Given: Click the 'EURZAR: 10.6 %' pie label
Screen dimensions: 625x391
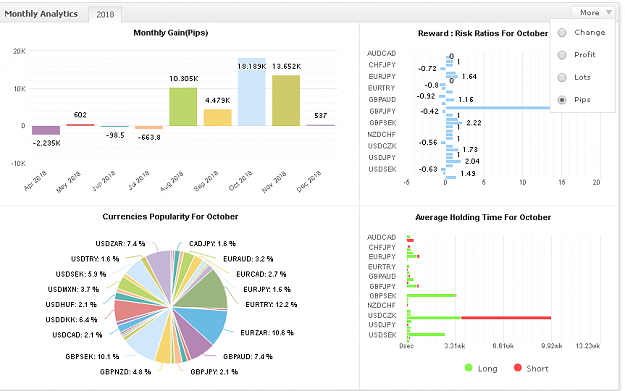Looking at the screenshot, I should pyautogui.click(x=267, y=332).
